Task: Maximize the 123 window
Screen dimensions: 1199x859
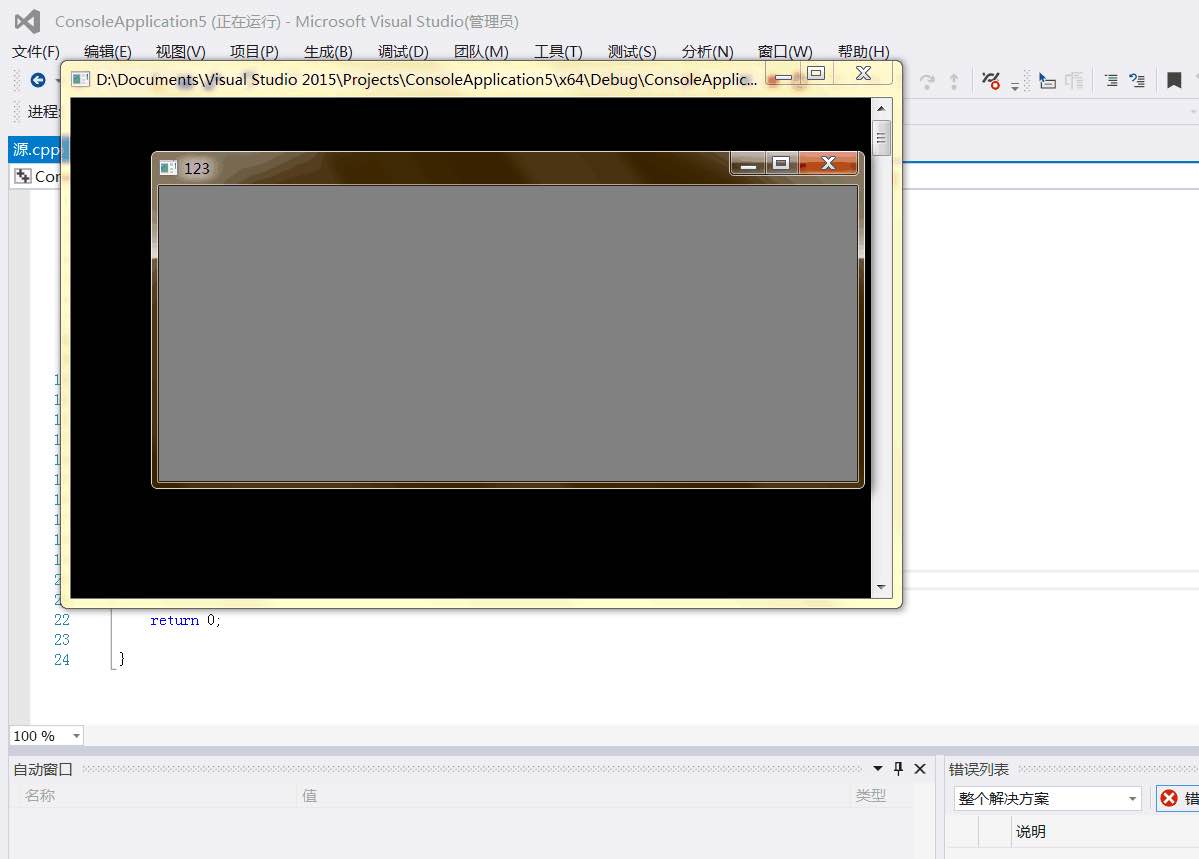Action: 781,163
